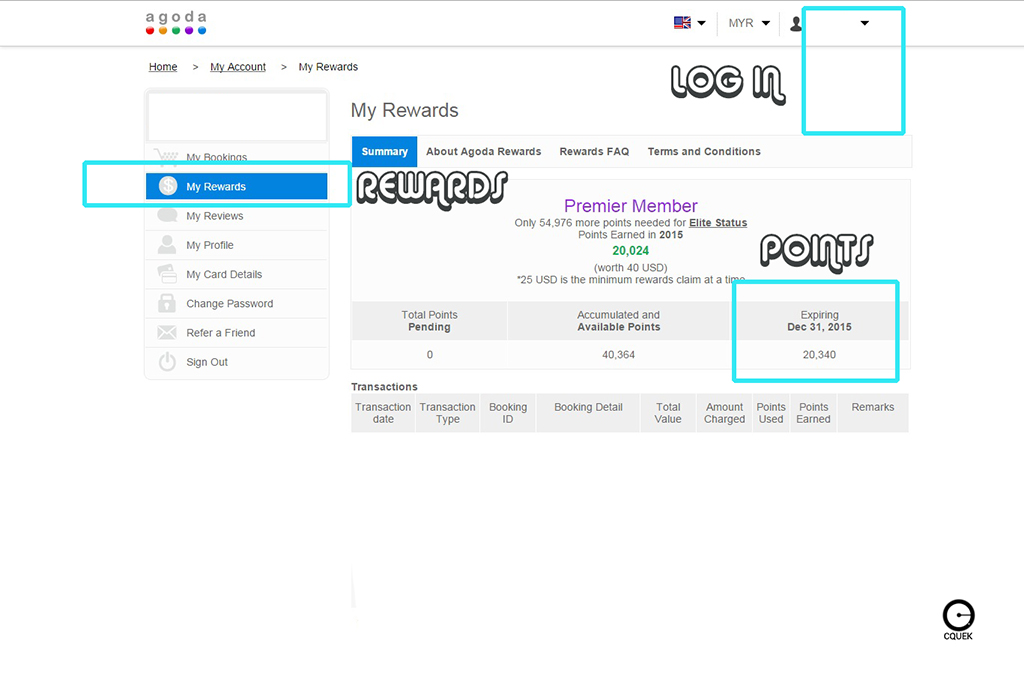The image size is (1024, 679).
Task: Open Refer a Friend in sidebar
Action: click(236, 332)
